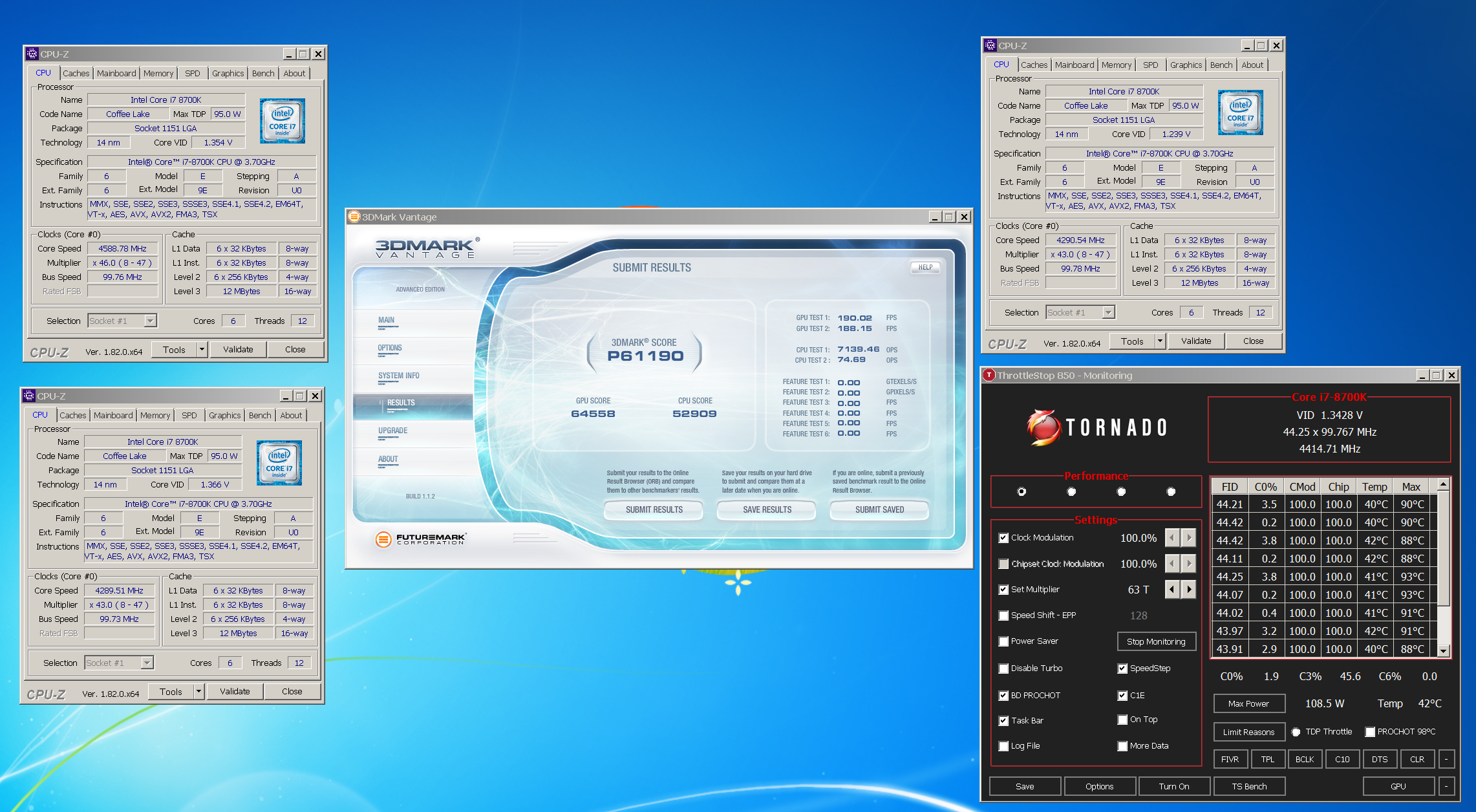Open Tools dropdown arrow in bottom-left CPU-Z
The height and width of the screenshot is (812, 1476).
pyautogui.click(x=198, y=692)
